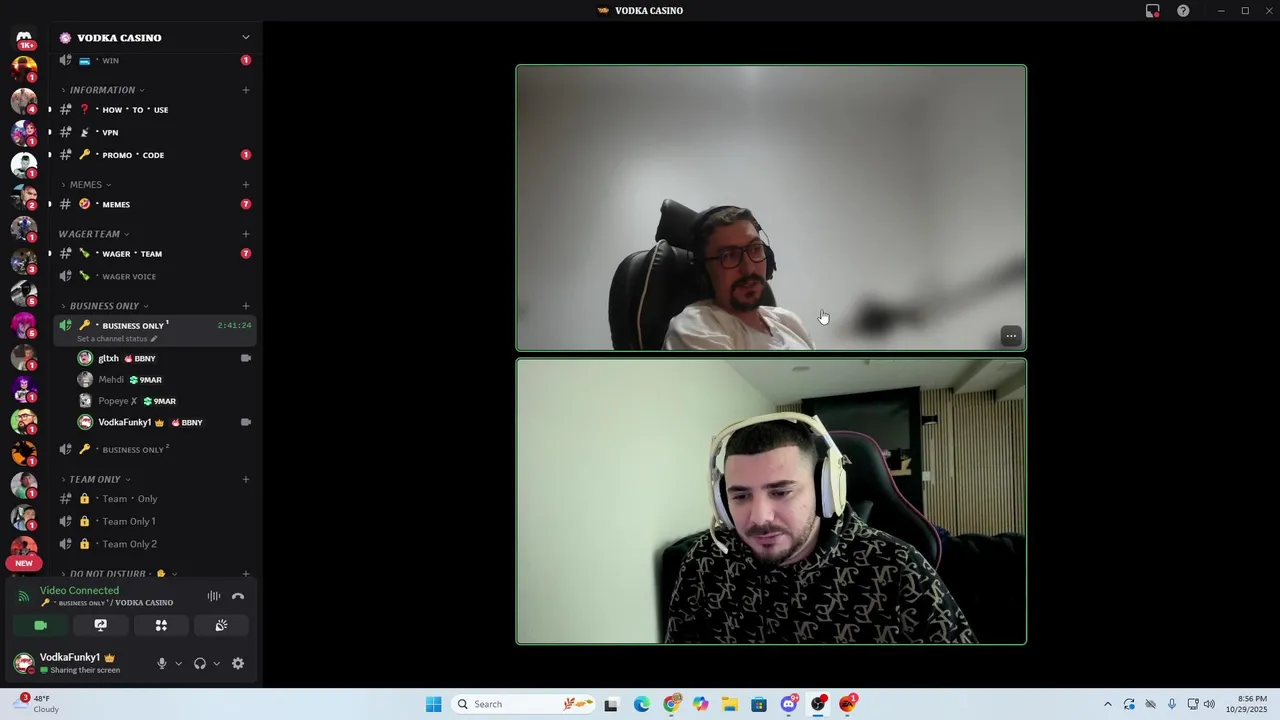This screenshot has height=720, width=1280.
Task: Launch an activity with the shapes icon
Action: pyautogui.click(x=161, y=625)
